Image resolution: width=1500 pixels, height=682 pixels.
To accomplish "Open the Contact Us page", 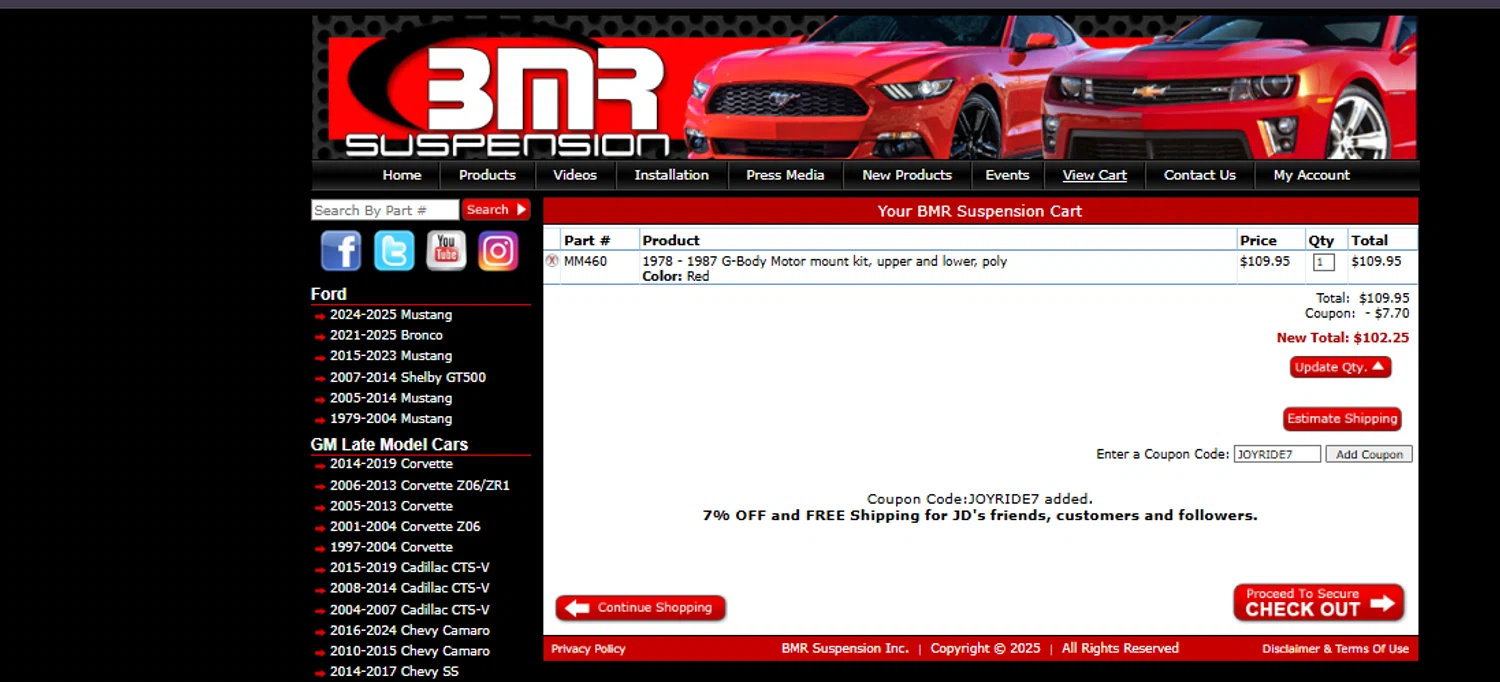I will pos(1200,175).
